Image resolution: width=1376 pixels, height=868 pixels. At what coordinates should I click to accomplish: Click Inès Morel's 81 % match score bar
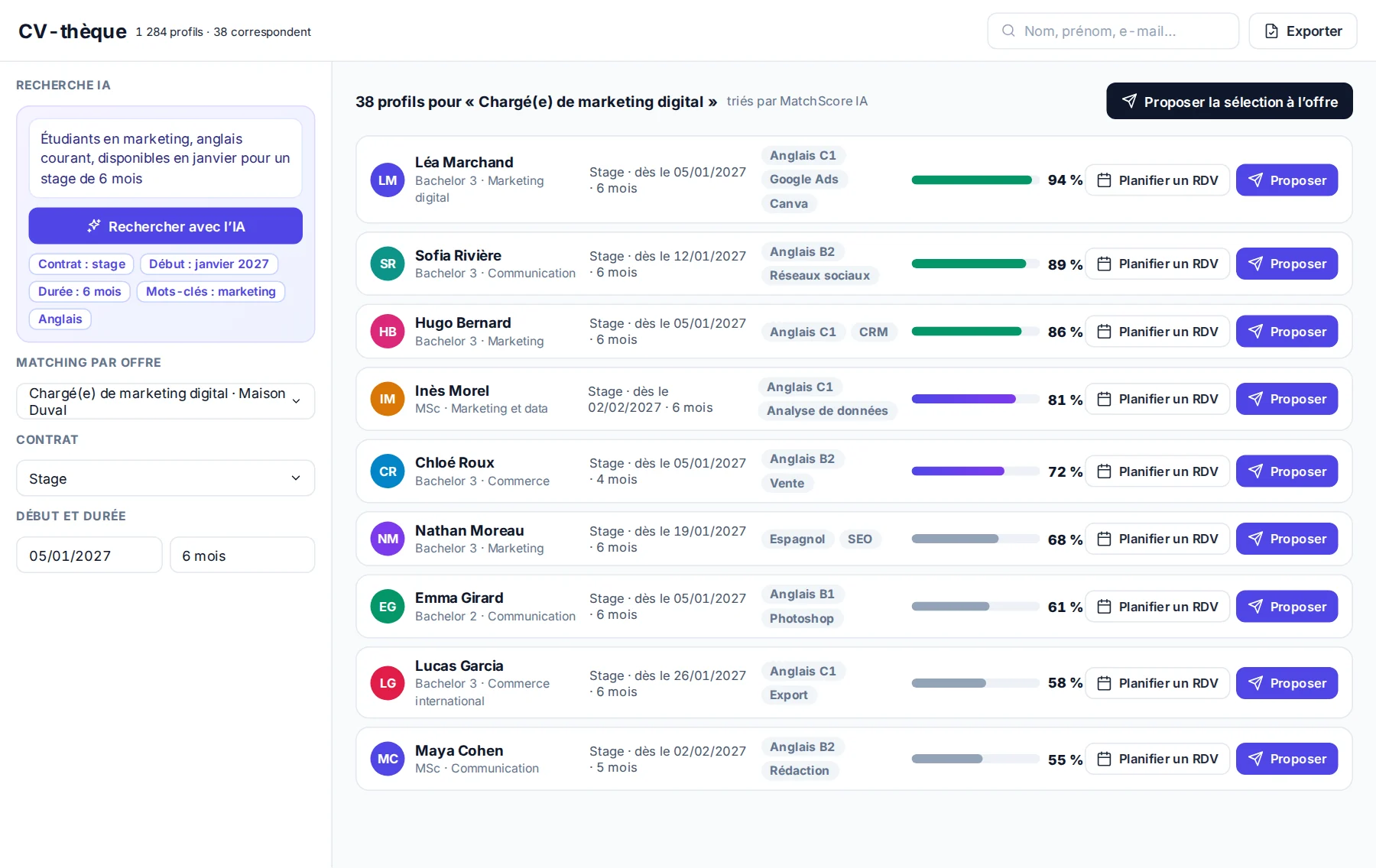pyautogui.click(x=975, y=399)
